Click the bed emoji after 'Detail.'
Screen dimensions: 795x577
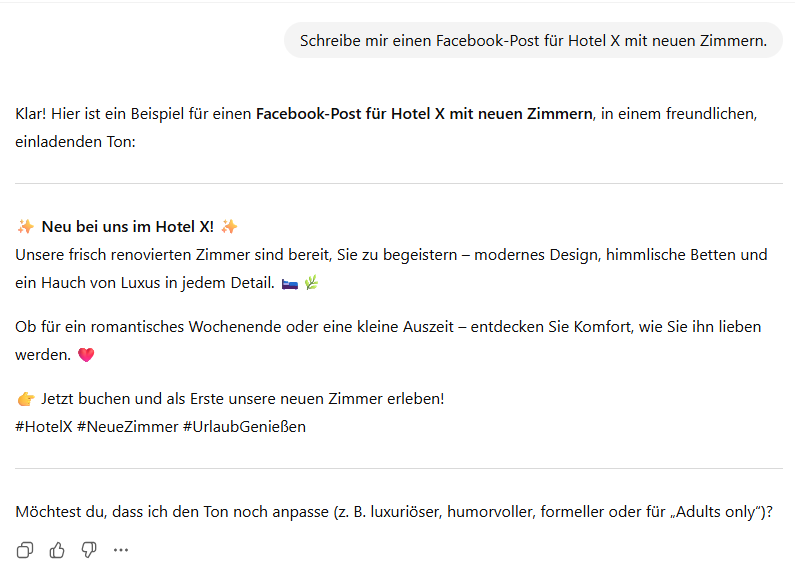(290, 284)
